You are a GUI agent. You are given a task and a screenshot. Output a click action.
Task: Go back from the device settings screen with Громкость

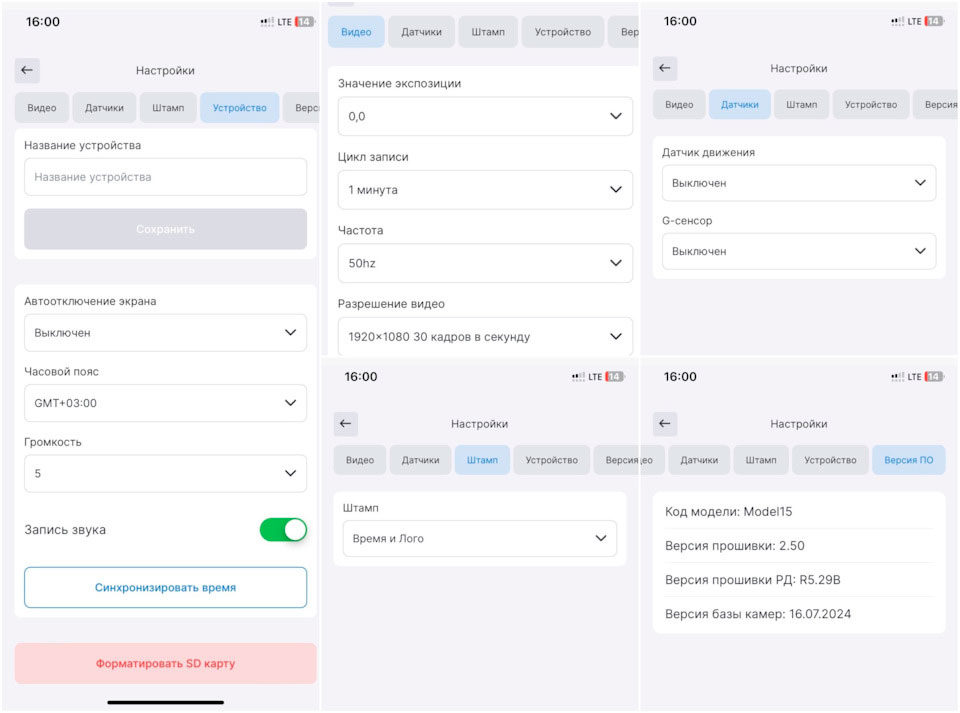[27, 70]
